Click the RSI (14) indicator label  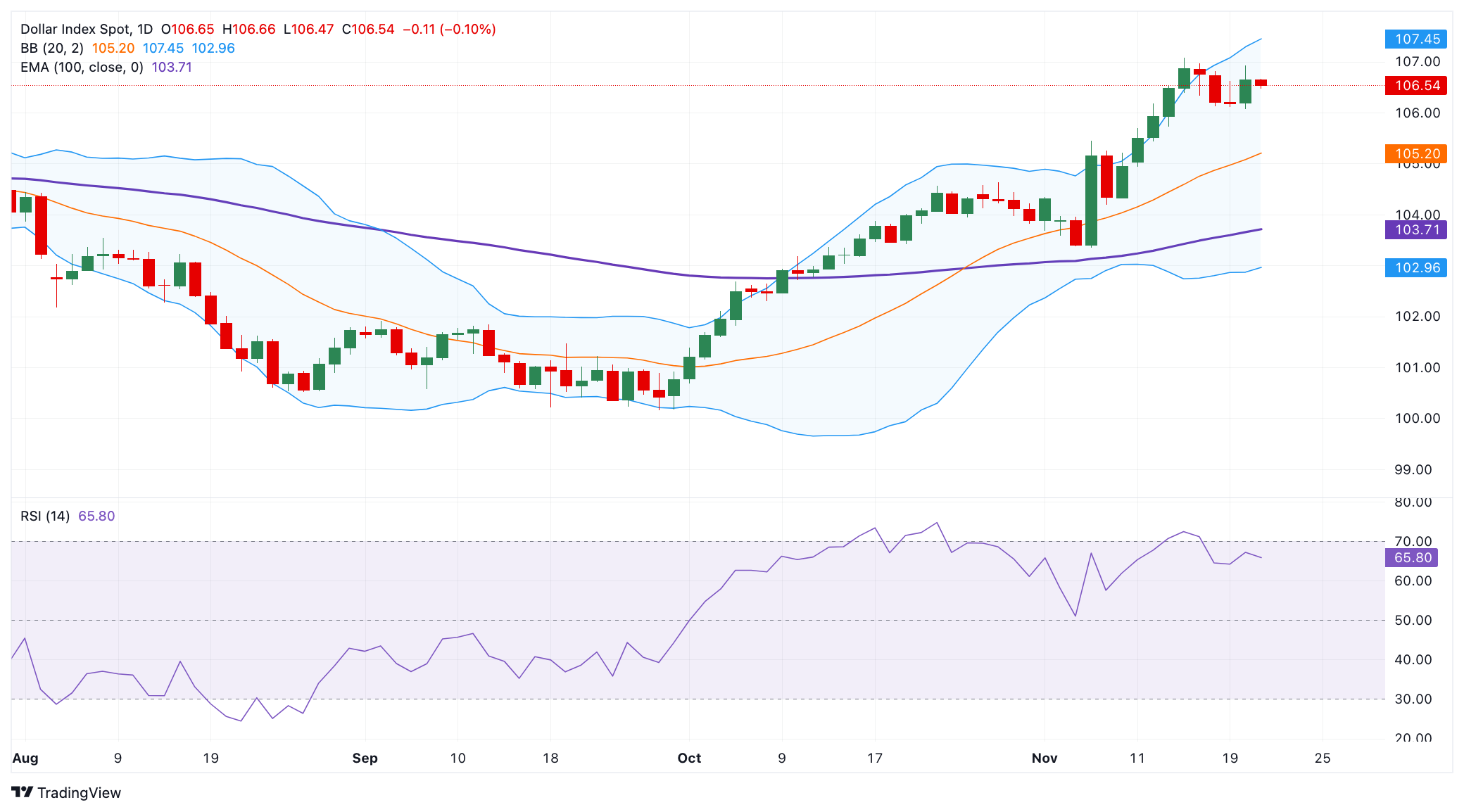(x=45, y=516)
